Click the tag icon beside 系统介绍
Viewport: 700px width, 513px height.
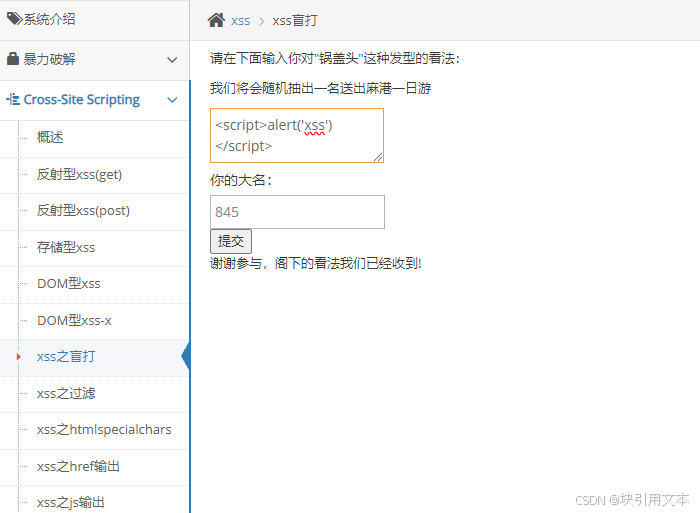14,19
